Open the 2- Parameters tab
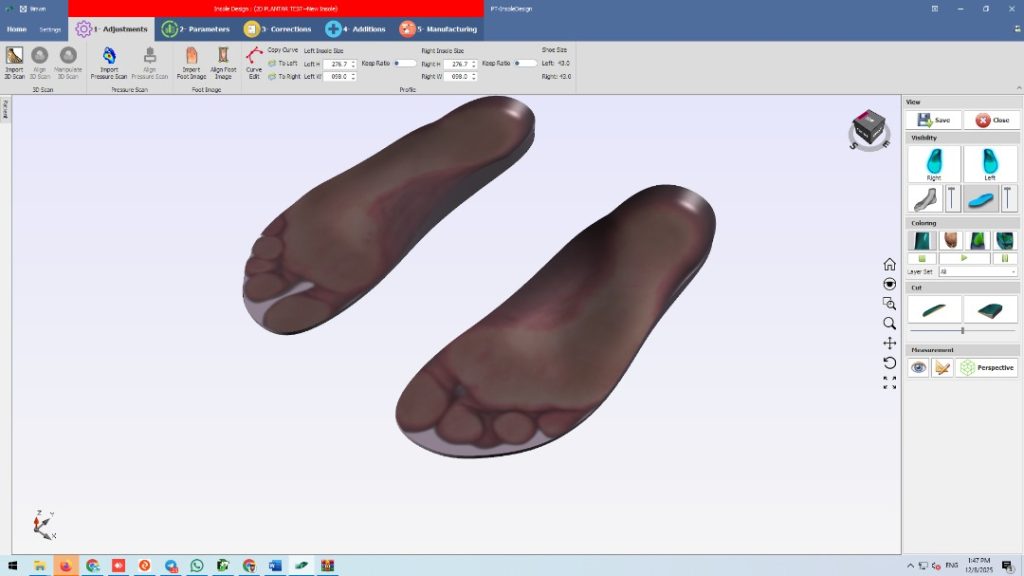Image resolution: width=1024 pixels, height=576 pixels. 195,29
